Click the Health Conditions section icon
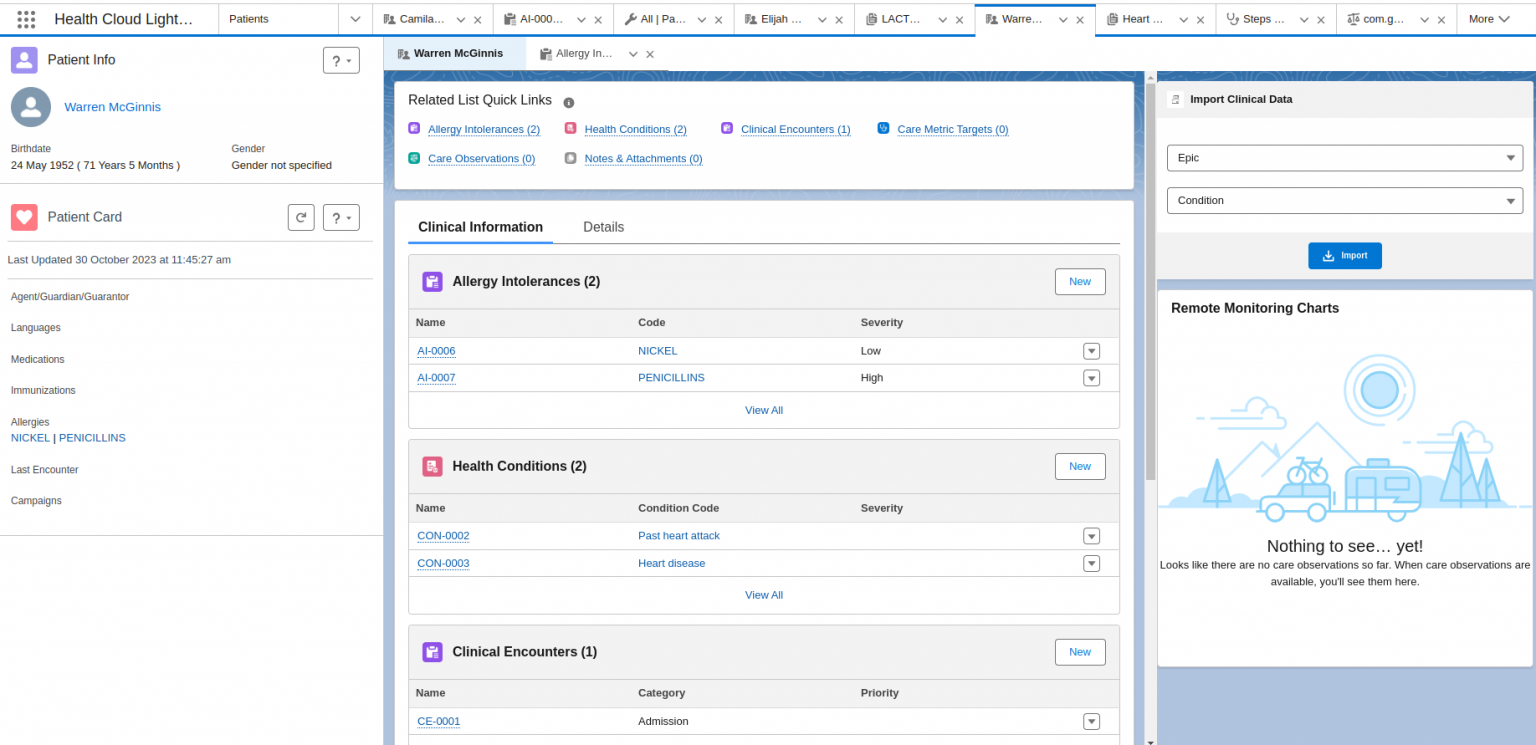1536x745 pixels. coord(432,466)
